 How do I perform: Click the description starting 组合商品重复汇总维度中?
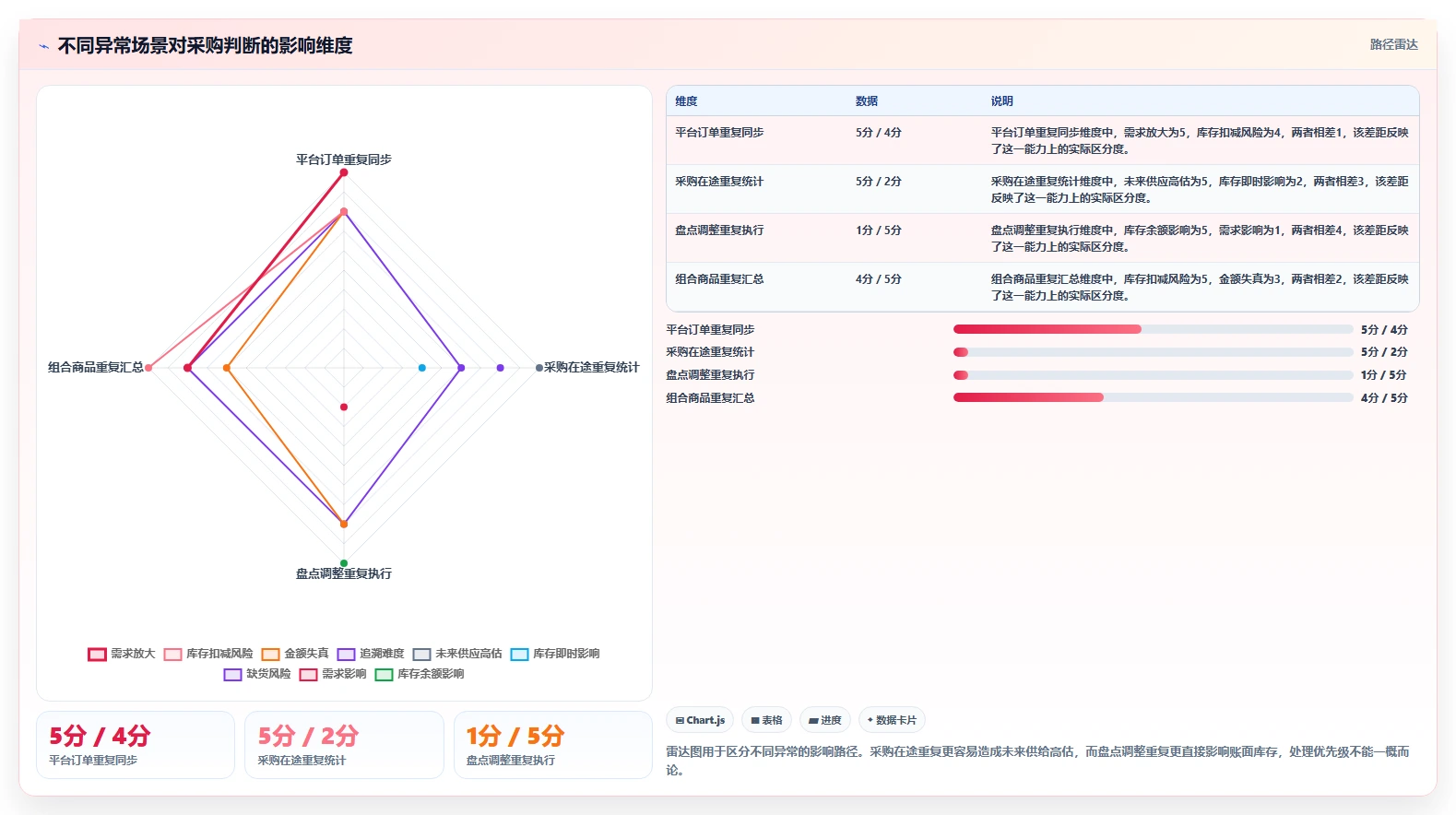pyautogui.click(x=1200, y=288)
